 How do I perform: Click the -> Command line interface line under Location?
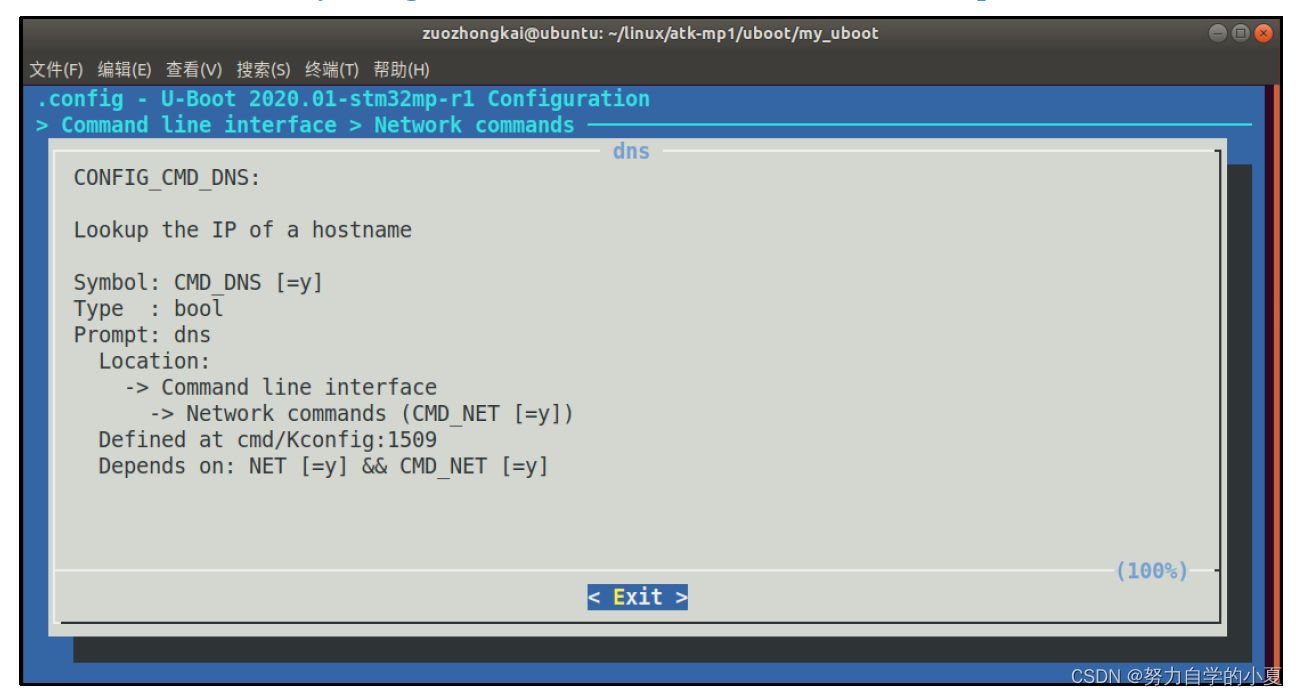[281, 387]
